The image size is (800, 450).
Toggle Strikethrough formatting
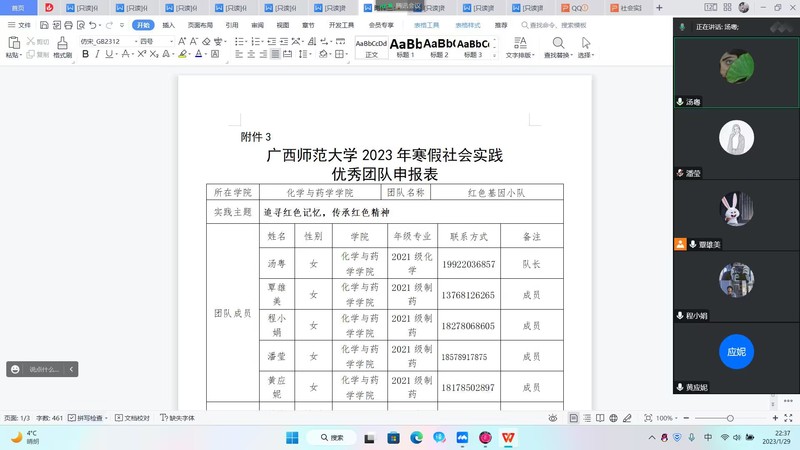(x=125, y=54)
